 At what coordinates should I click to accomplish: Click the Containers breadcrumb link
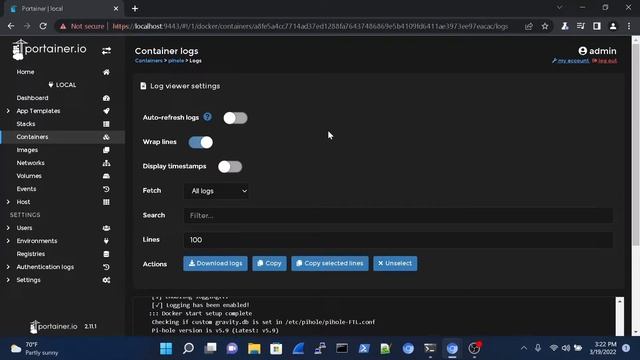coord(149,61)
